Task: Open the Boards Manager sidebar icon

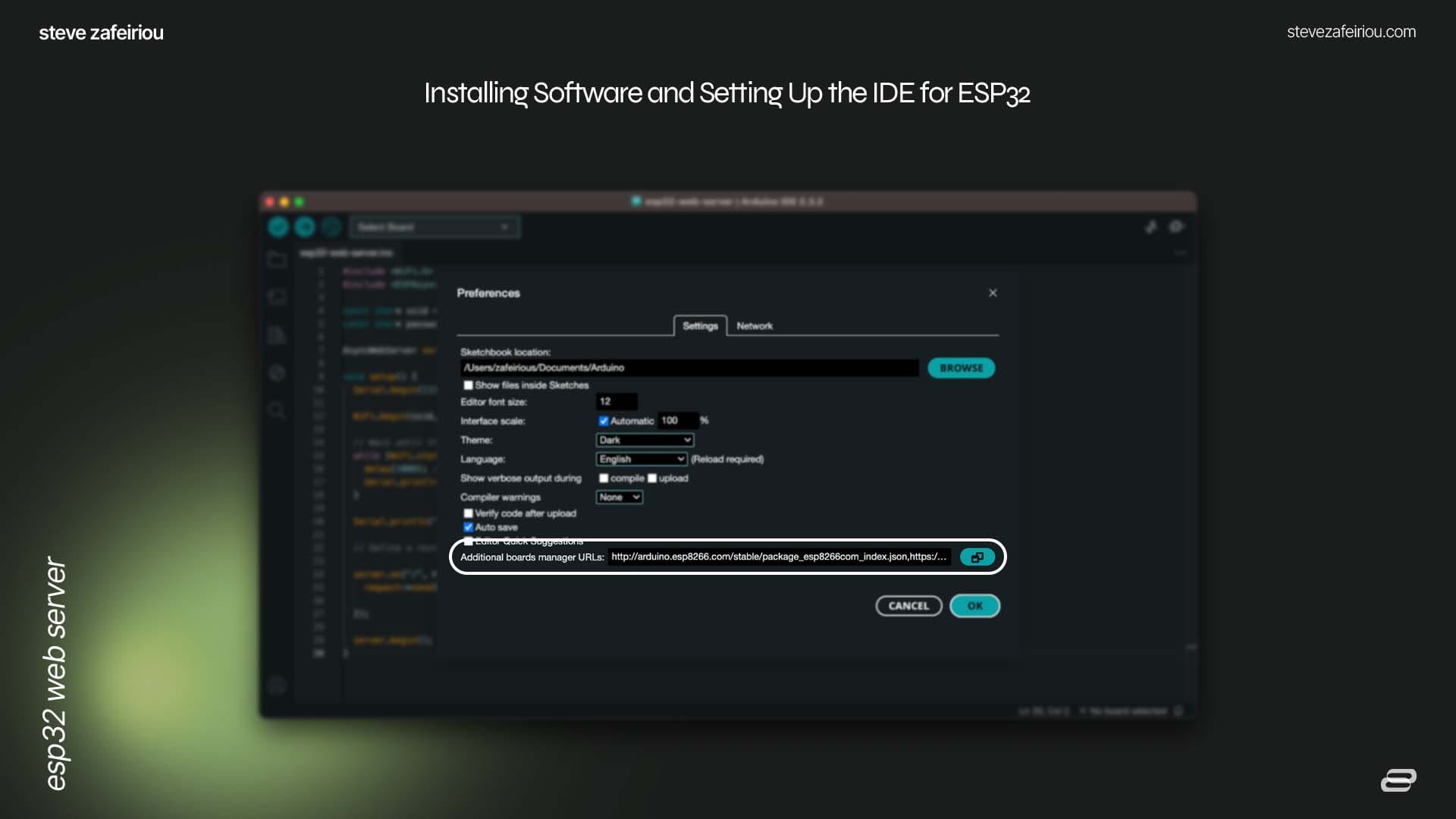Action: 277,297
